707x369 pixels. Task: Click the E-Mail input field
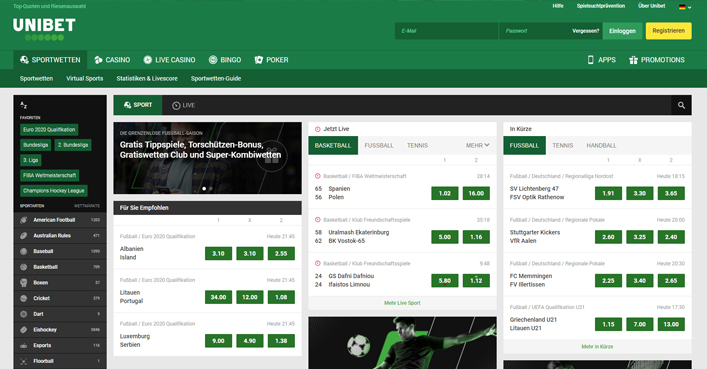coord(446,31)
